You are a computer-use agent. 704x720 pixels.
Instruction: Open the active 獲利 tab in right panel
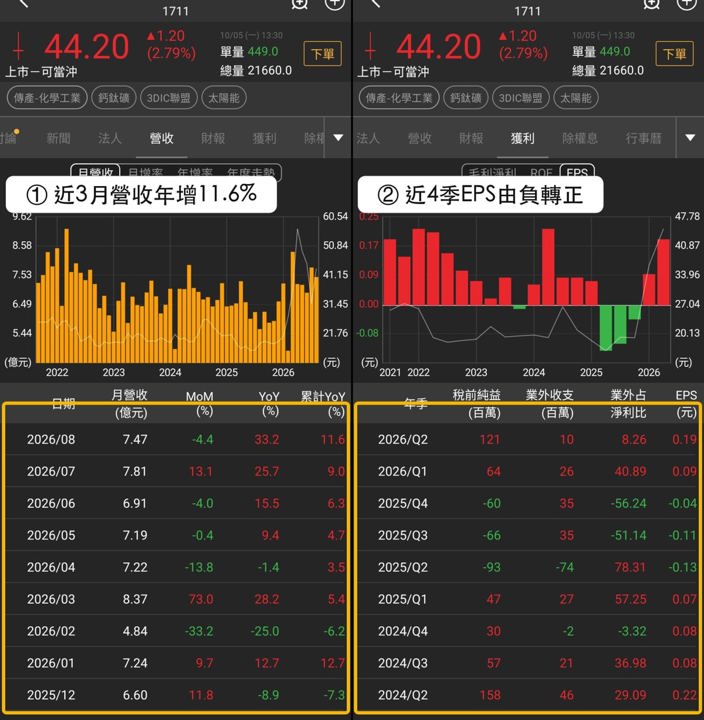pyautogui.click(x=522, y=138)
